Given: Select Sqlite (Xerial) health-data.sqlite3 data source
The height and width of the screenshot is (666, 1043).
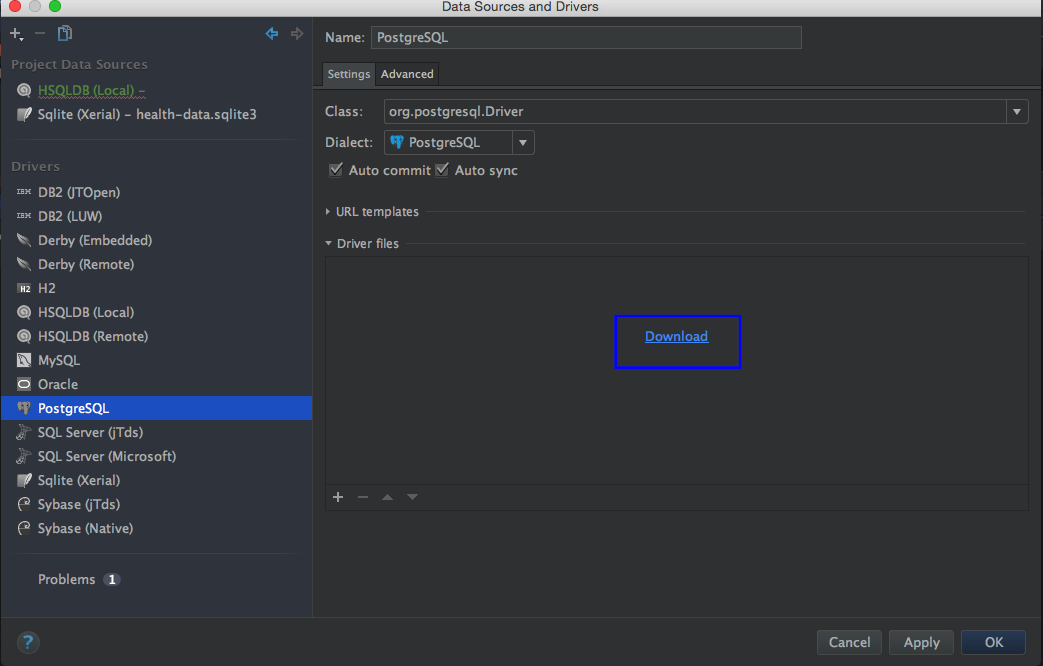Looking at the screenshot, I should tap(147, 114).
